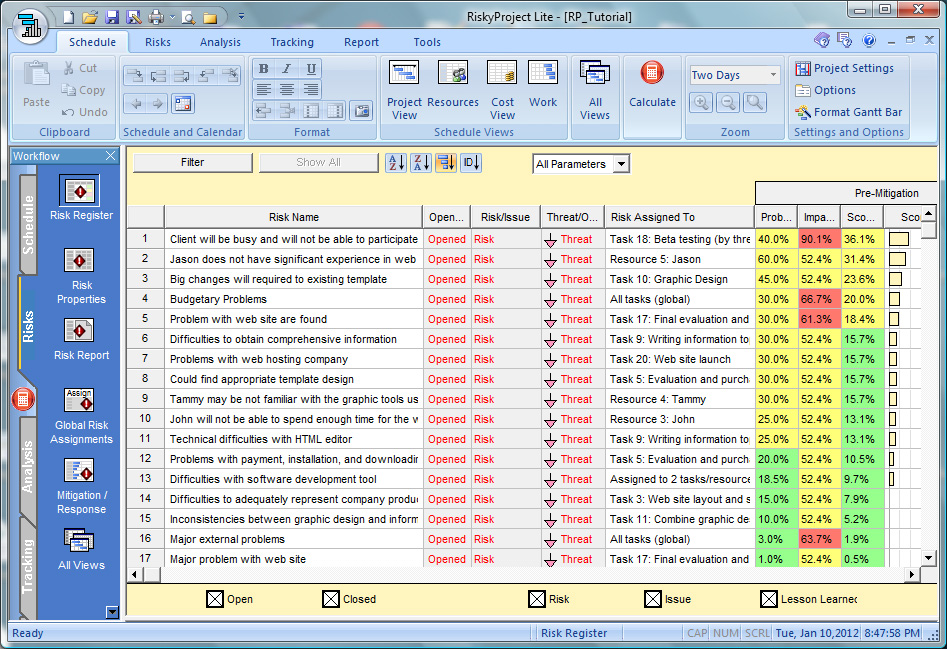Open Mitigation / Response view
This screenshot has width=947, height=649.
[x=79, y=471]
